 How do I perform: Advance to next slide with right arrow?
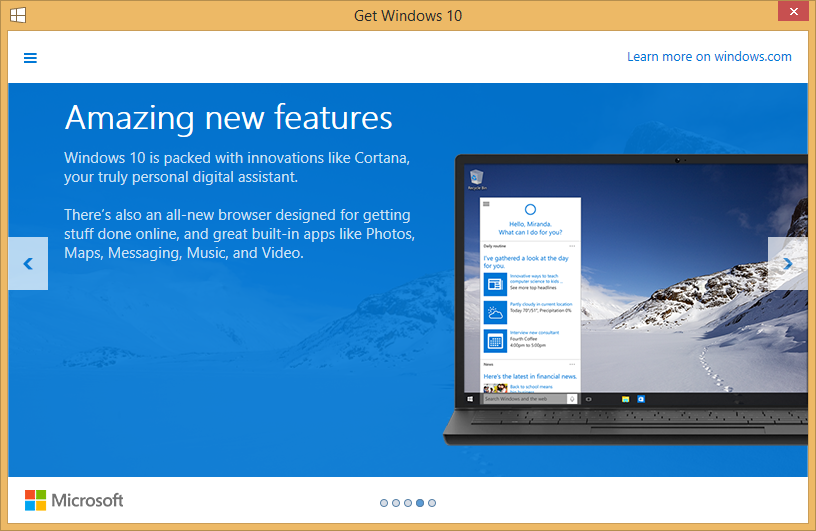click(x=787, y=264)
